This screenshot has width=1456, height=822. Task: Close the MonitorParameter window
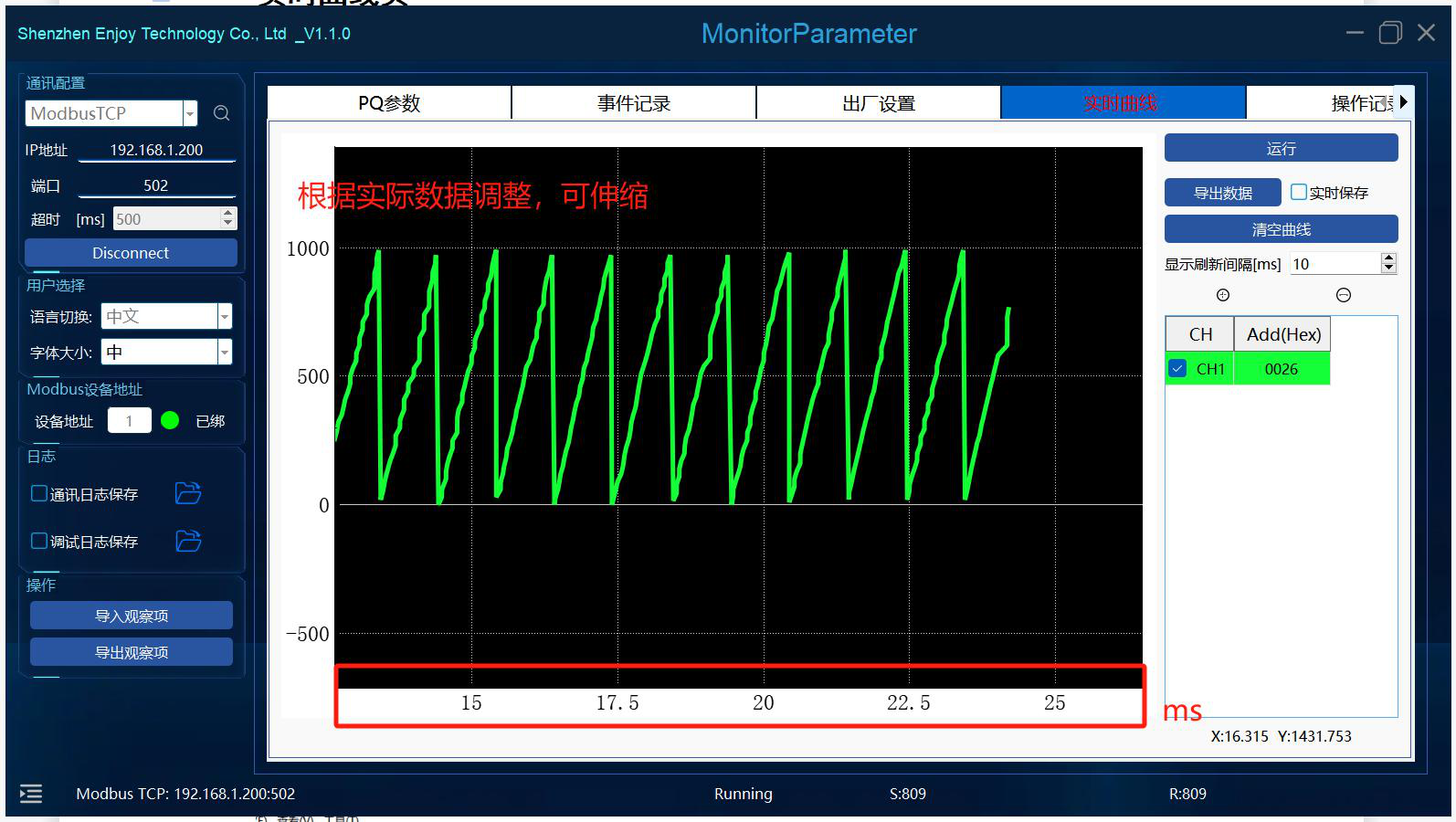point(1426,33)
